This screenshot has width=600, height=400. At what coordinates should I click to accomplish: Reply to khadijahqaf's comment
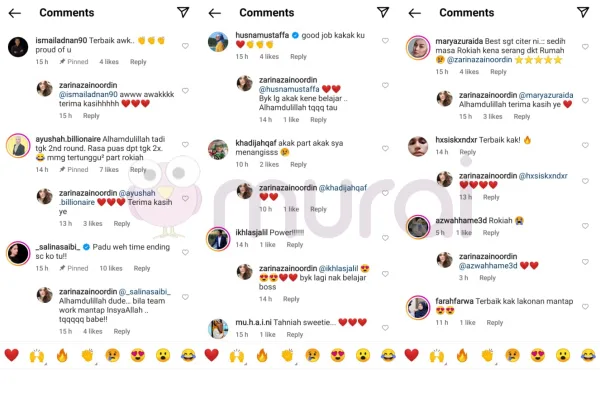point(298,165)
